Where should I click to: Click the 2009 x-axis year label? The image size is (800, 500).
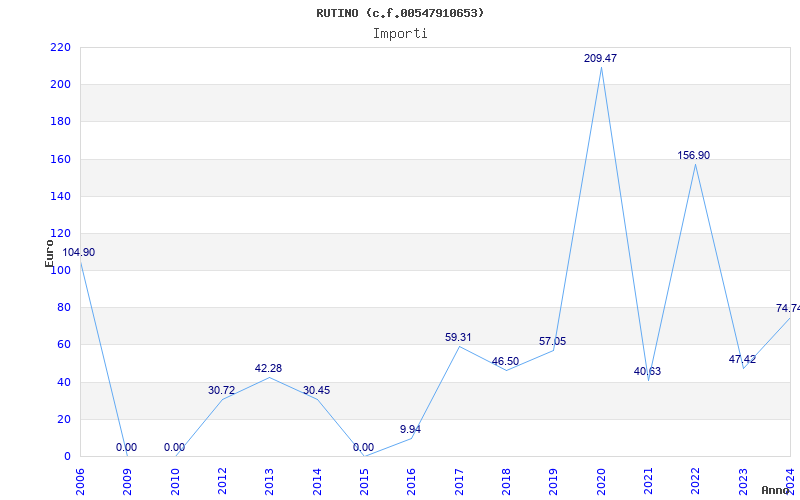pos(128,482)
